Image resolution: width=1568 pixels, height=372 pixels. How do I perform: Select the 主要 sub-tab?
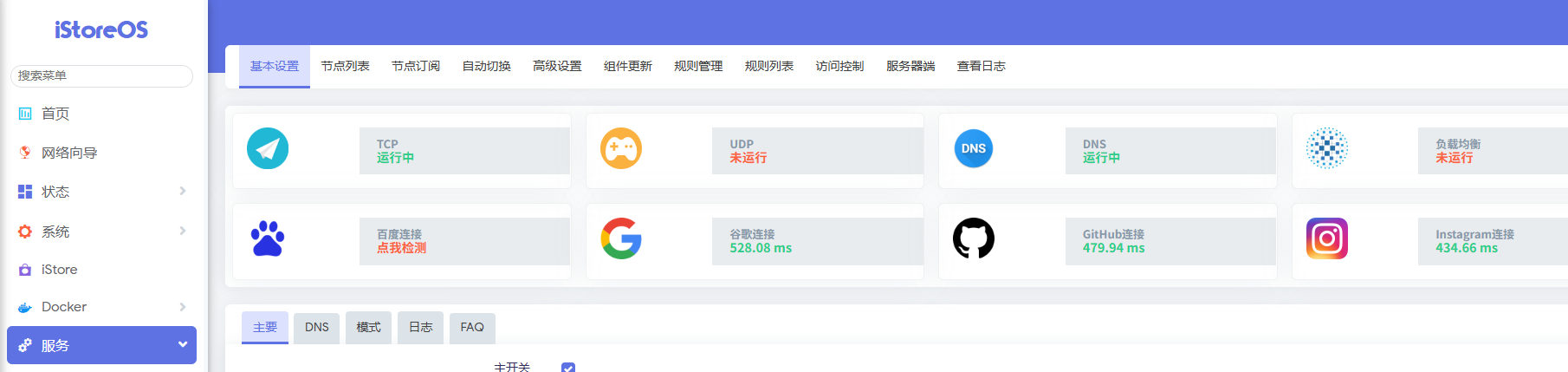coord(265,327)
